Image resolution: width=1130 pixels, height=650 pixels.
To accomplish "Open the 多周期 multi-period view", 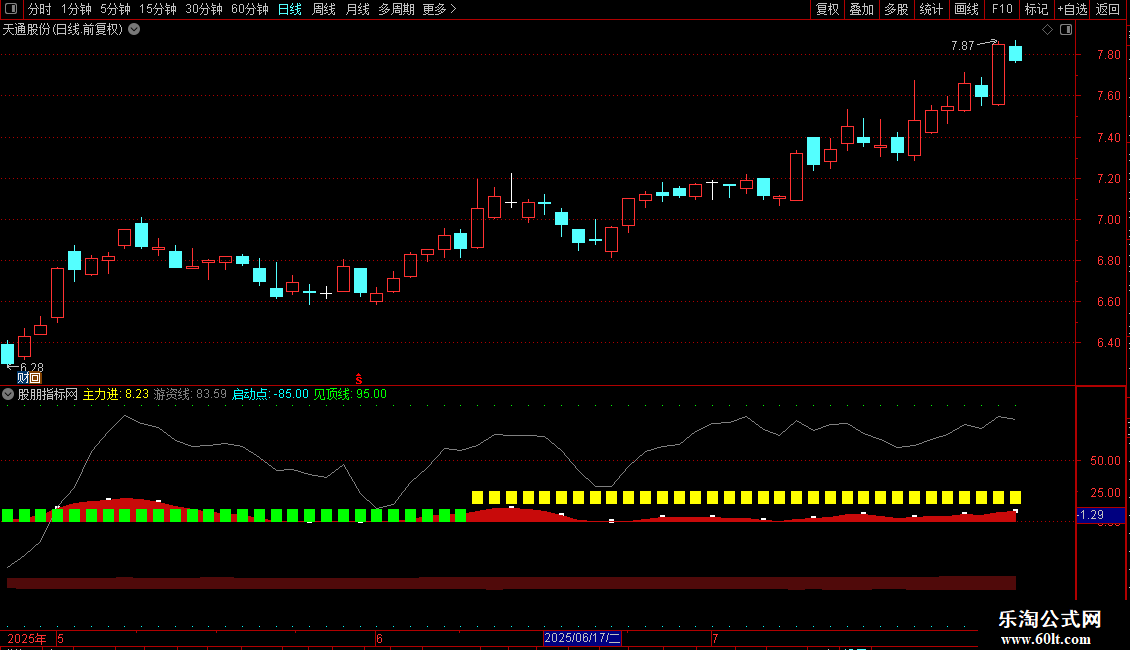I will (x=396, y=9).
